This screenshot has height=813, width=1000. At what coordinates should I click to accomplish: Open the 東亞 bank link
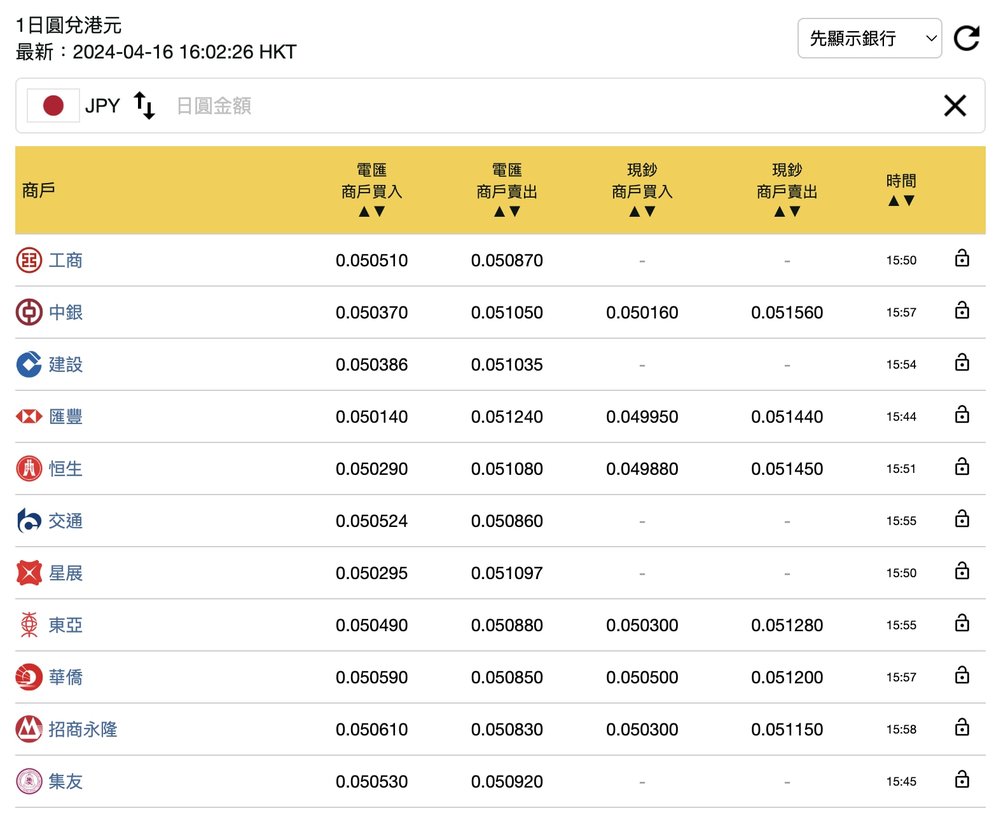tap(66, 626)
